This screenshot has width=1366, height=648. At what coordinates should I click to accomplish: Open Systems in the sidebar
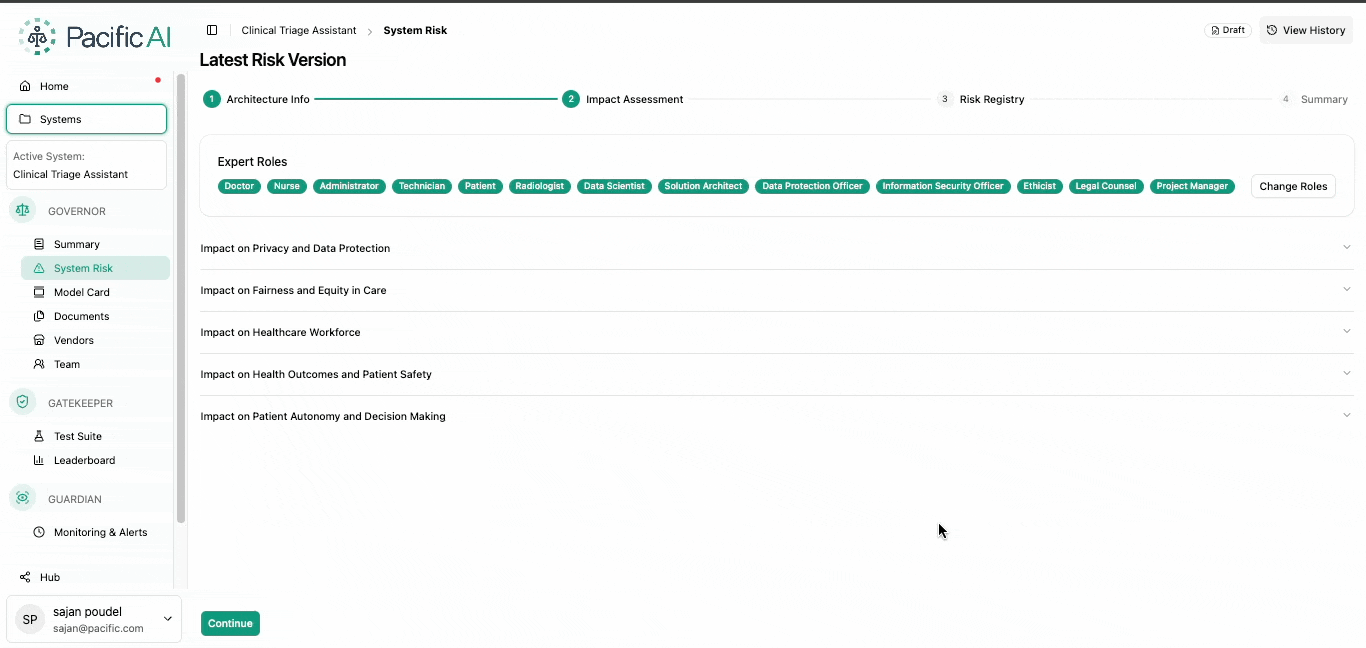coord(87,119)
